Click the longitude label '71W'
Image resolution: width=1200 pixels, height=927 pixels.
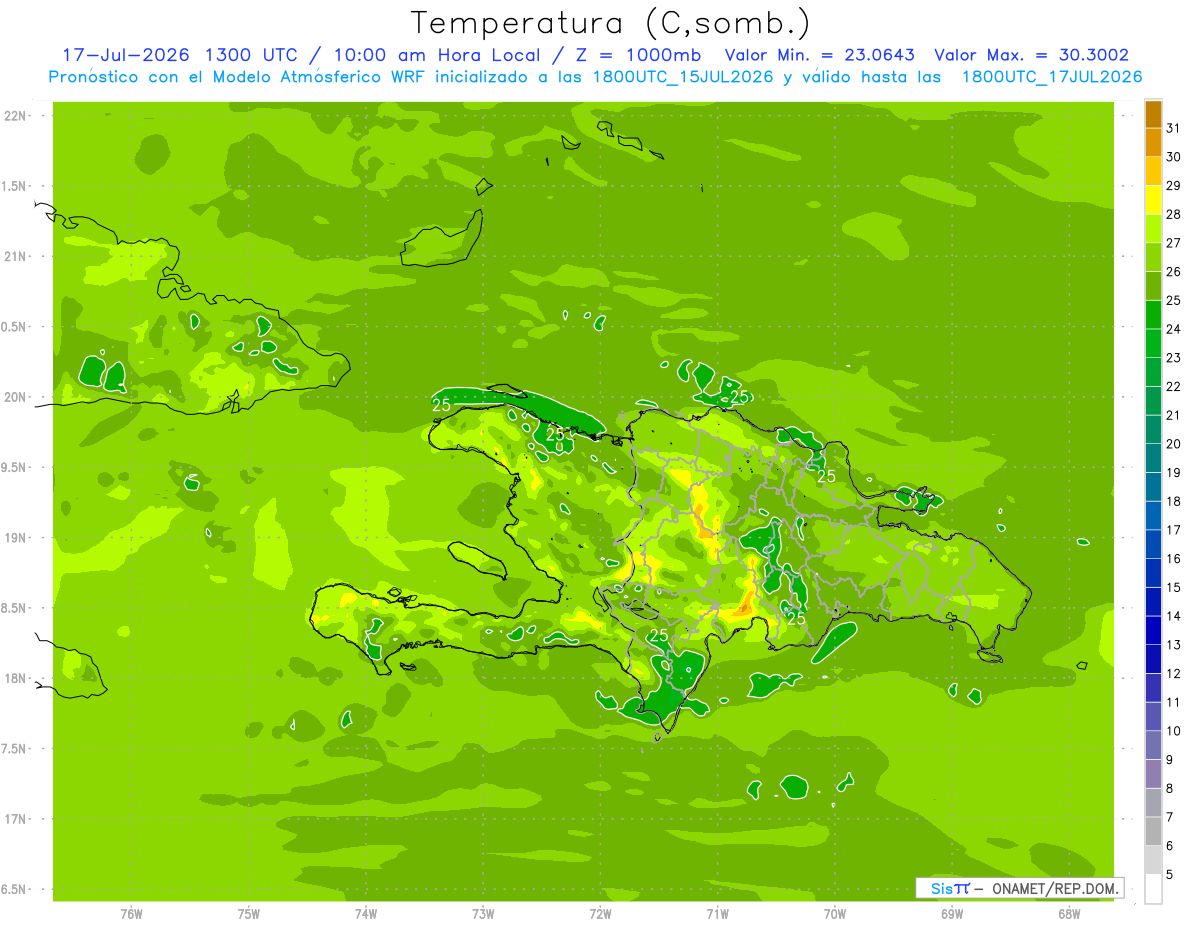717,914
